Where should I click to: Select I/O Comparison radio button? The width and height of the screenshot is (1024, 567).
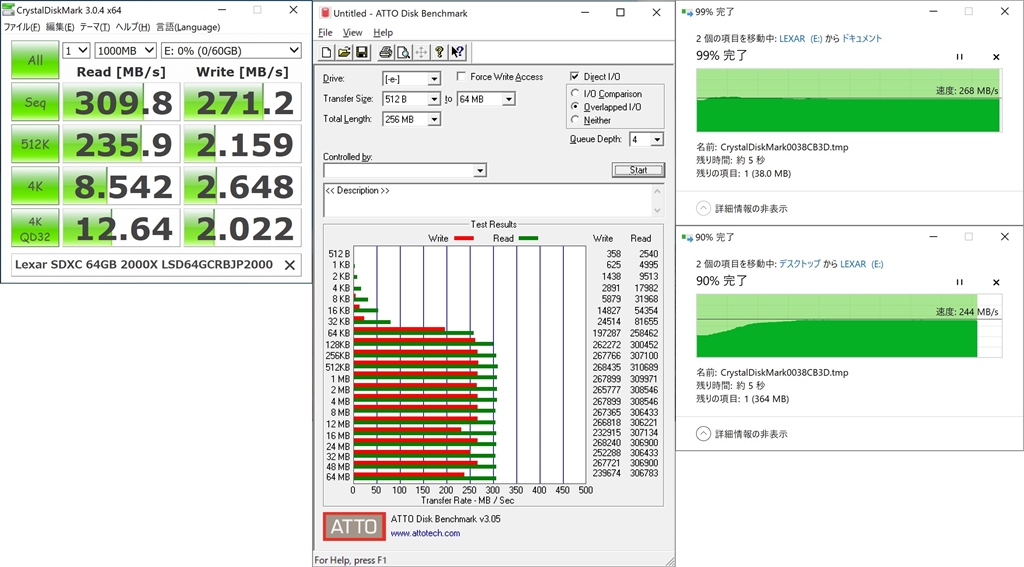(575, 93)
